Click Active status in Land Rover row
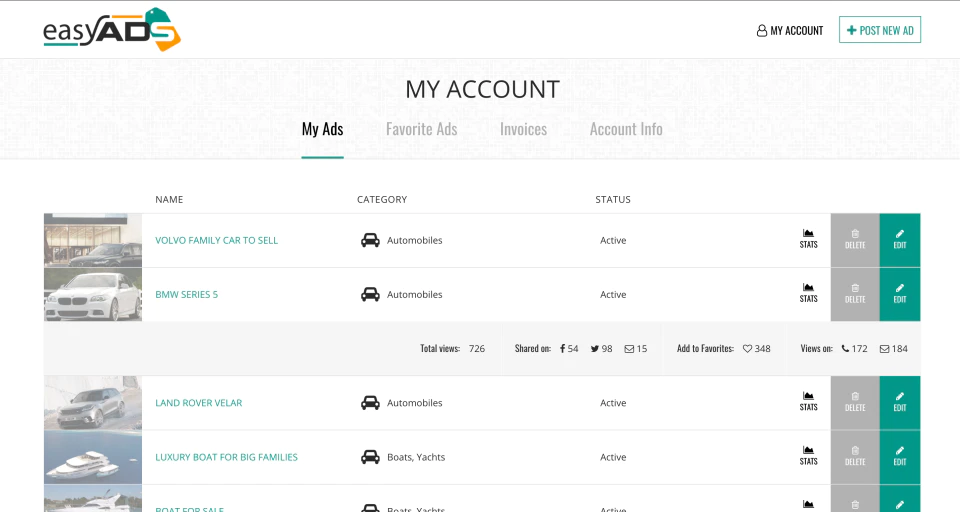The width and height of the screenshot is (960, 512). (x=613, y=403)
